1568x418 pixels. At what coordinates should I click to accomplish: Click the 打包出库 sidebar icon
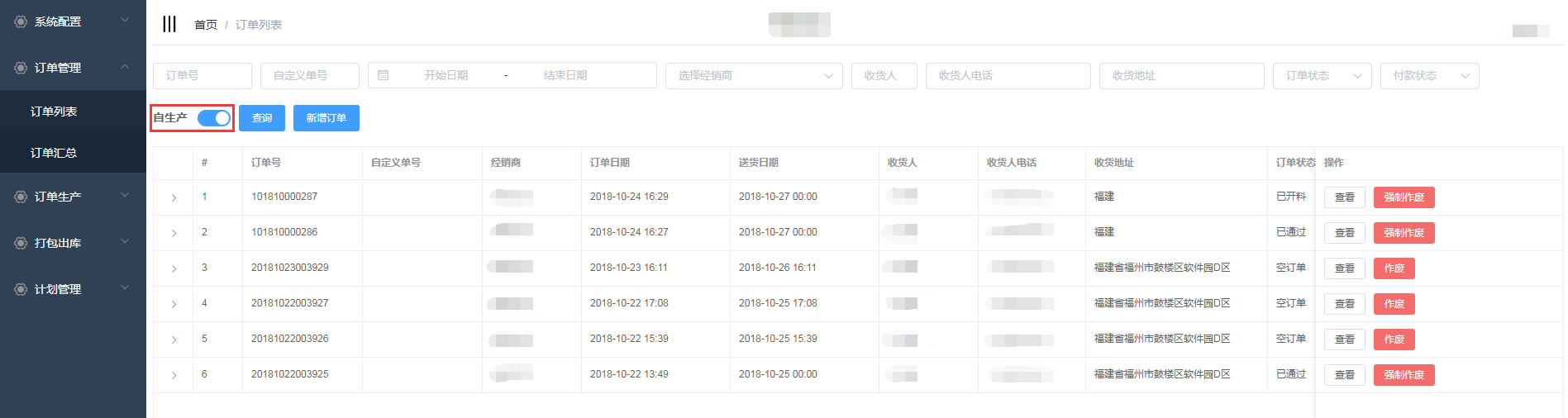click(x=21, y=243)
